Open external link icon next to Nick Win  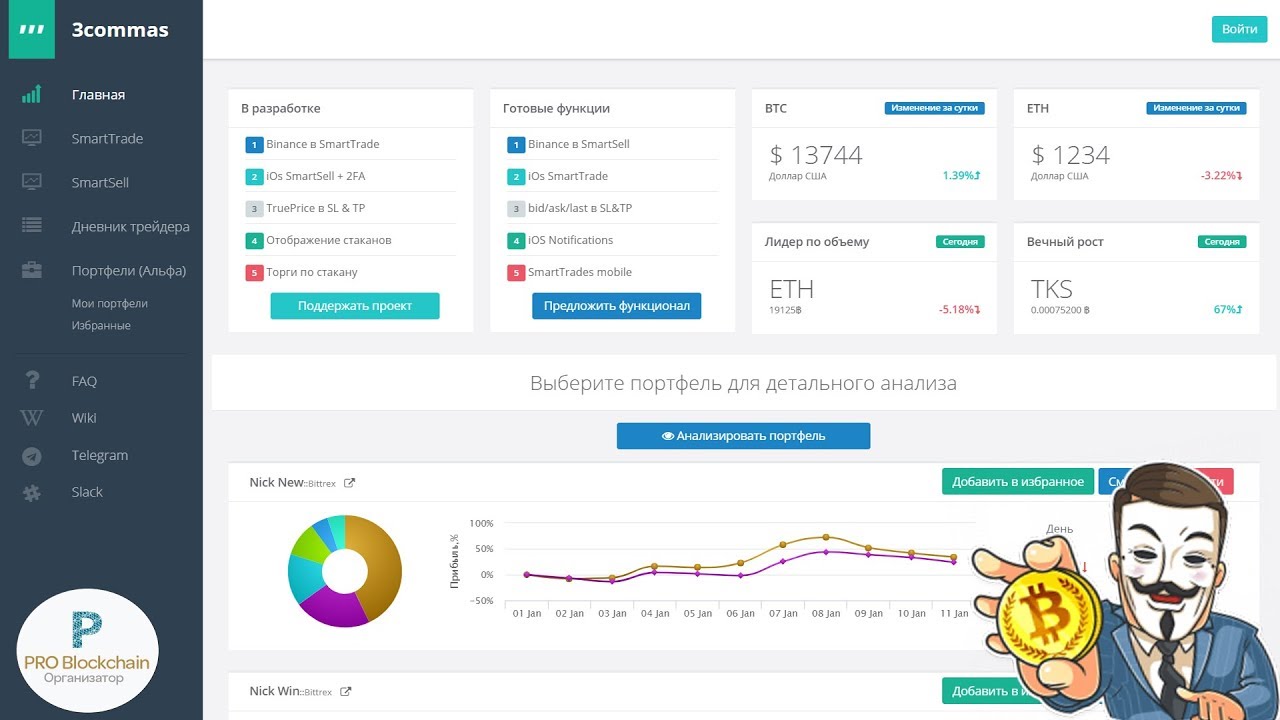[345, 692]
